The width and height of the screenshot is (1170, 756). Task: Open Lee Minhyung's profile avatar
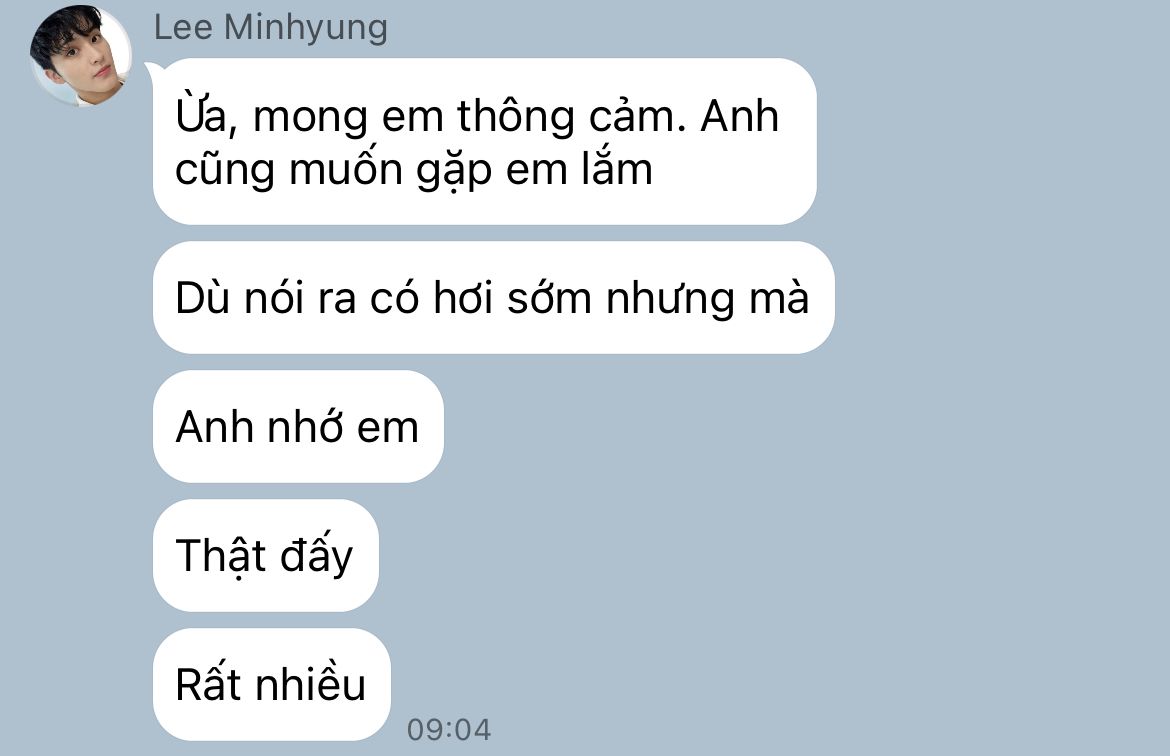[81, 55]
